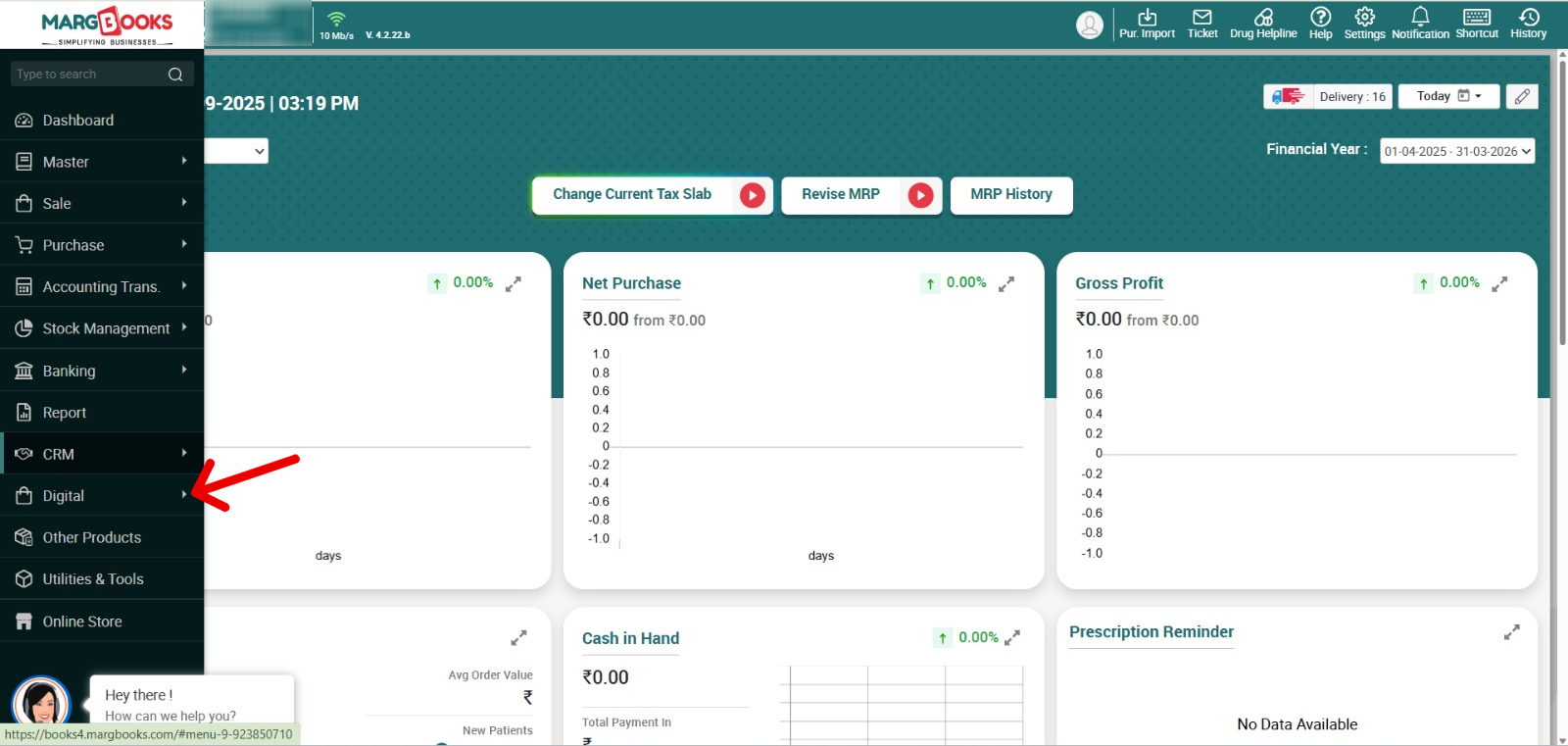This screenshot has width=1568, height=746.
Task: Click the Net Purchase title
Action: 631,283
